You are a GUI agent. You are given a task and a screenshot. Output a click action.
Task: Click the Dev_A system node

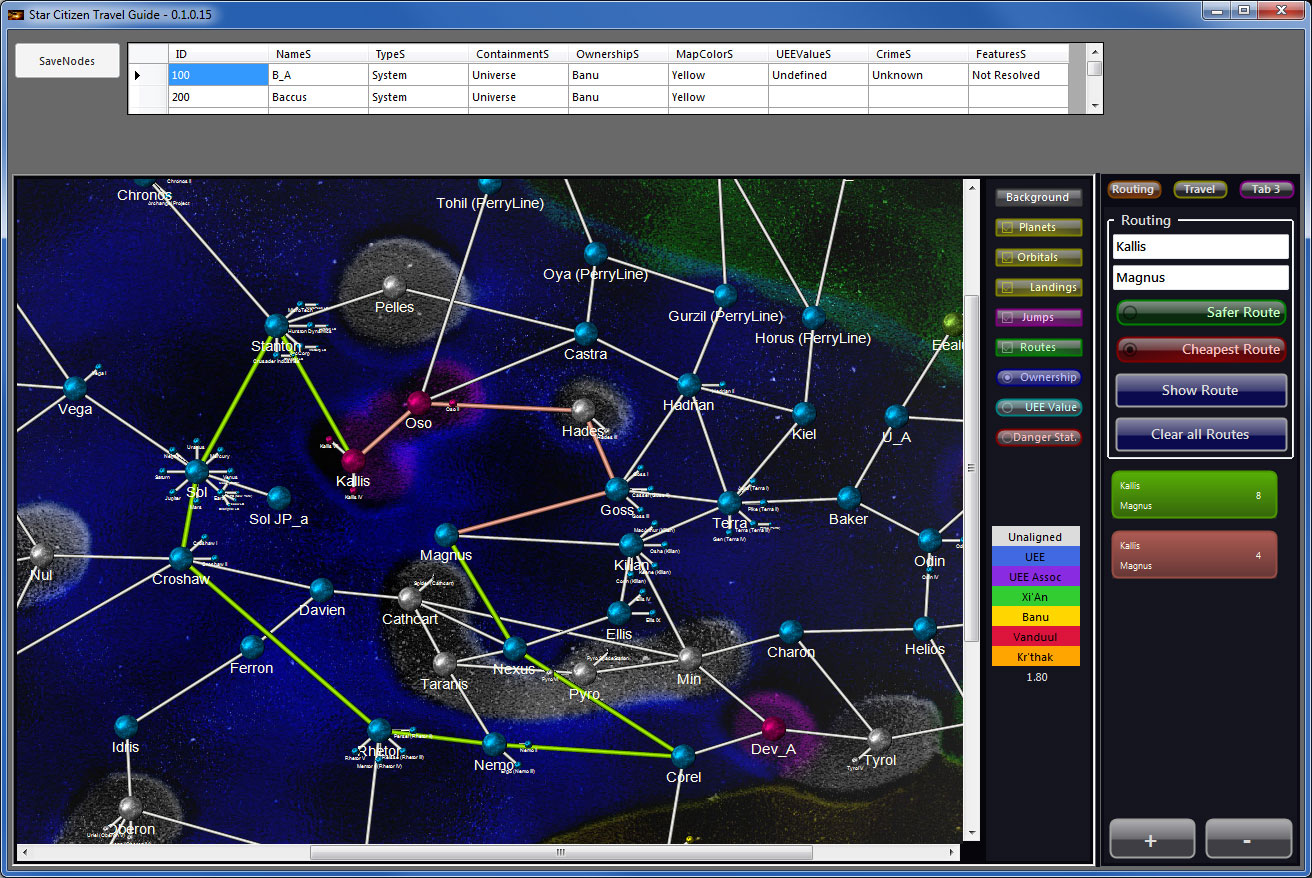point(771,728)
